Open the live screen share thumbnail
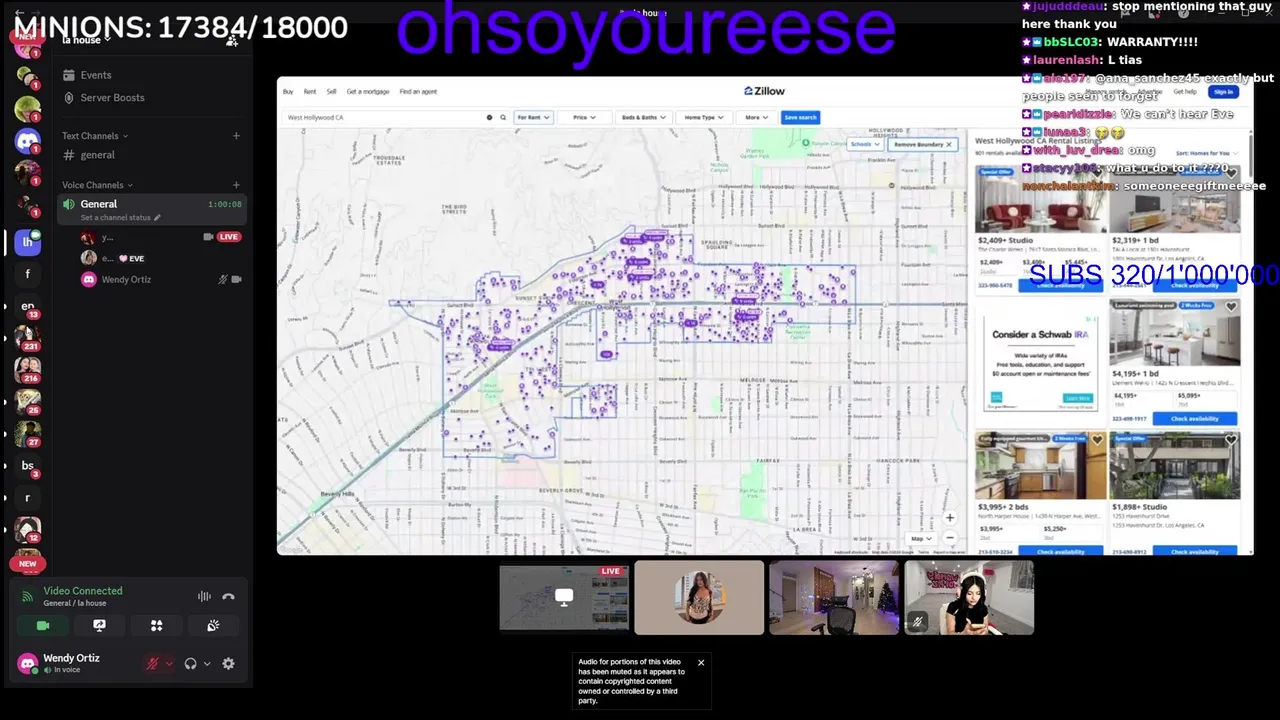Screen dimensions: 1280x720 point(564,598)
